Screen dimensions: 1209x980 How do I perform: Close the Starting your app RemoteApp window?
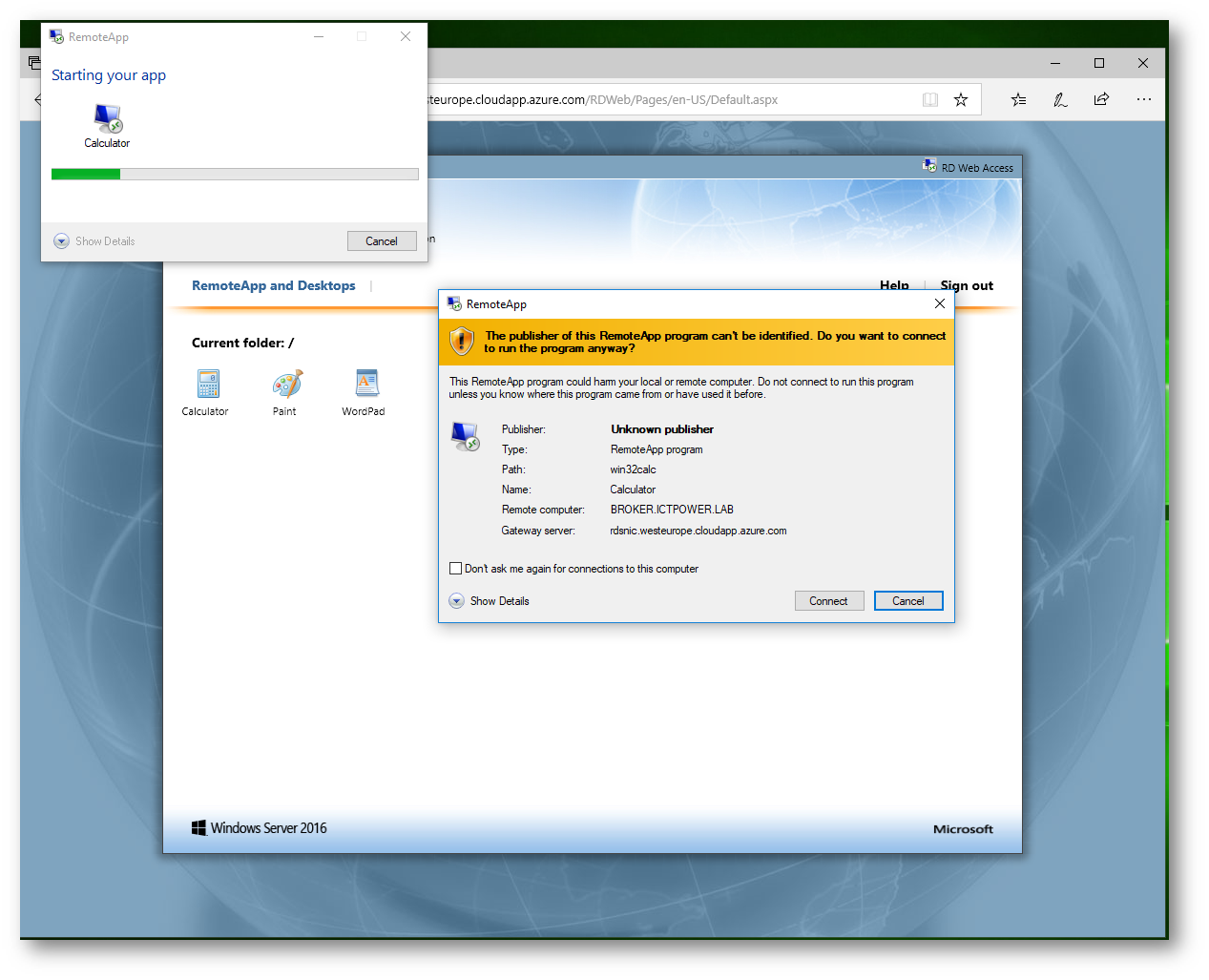click(406, 36)
